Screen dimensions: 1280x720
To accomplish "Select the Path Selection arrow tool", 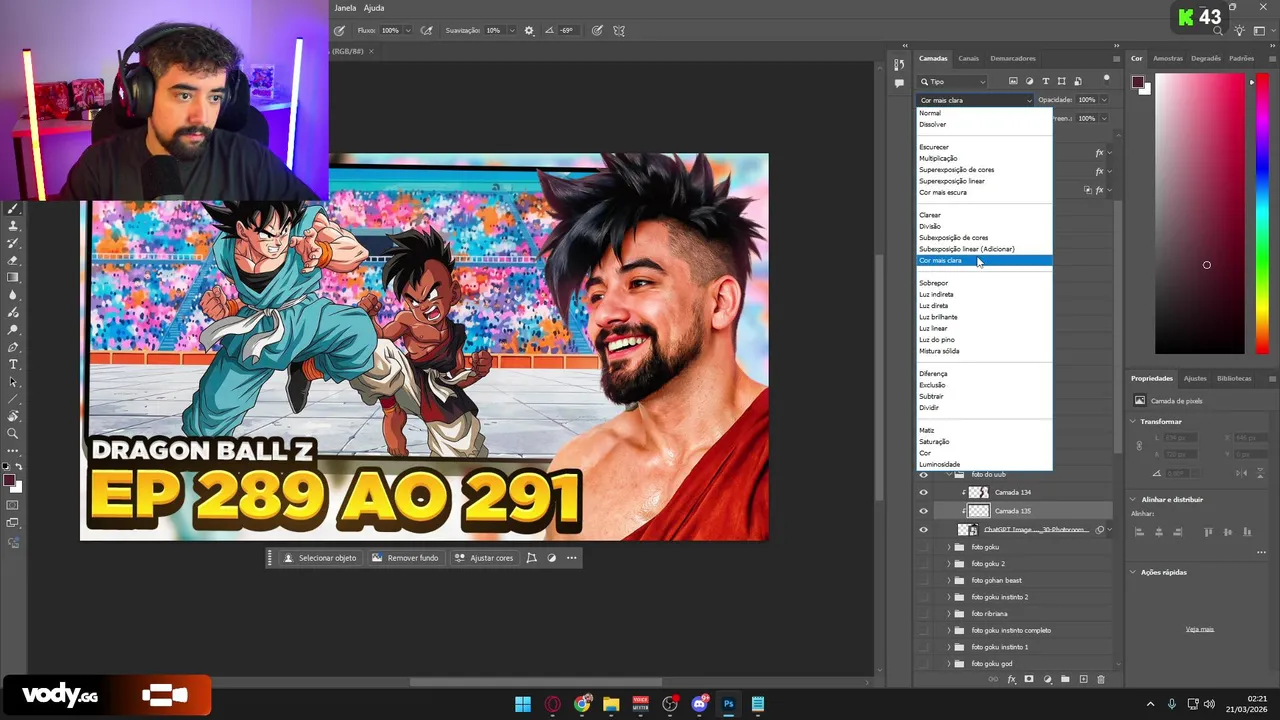I will pos(13,381).
